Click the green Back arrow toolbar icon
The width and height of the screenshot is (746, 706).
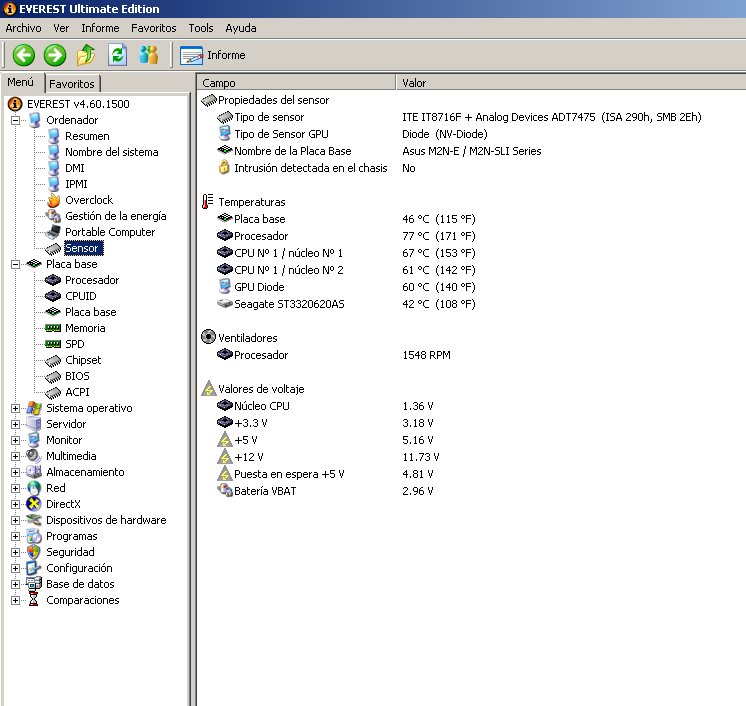[24, 55]
